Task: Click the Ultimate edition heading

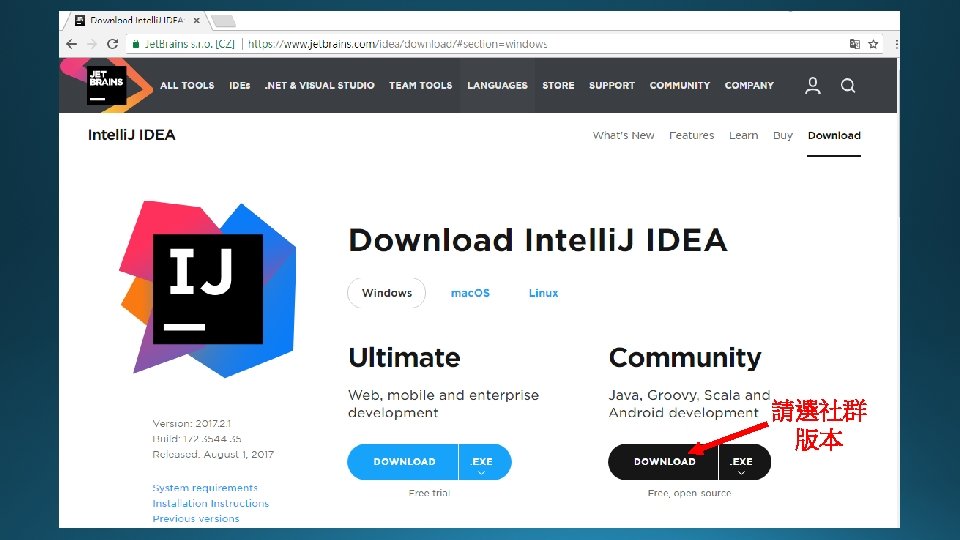Action: coord(404,358)
